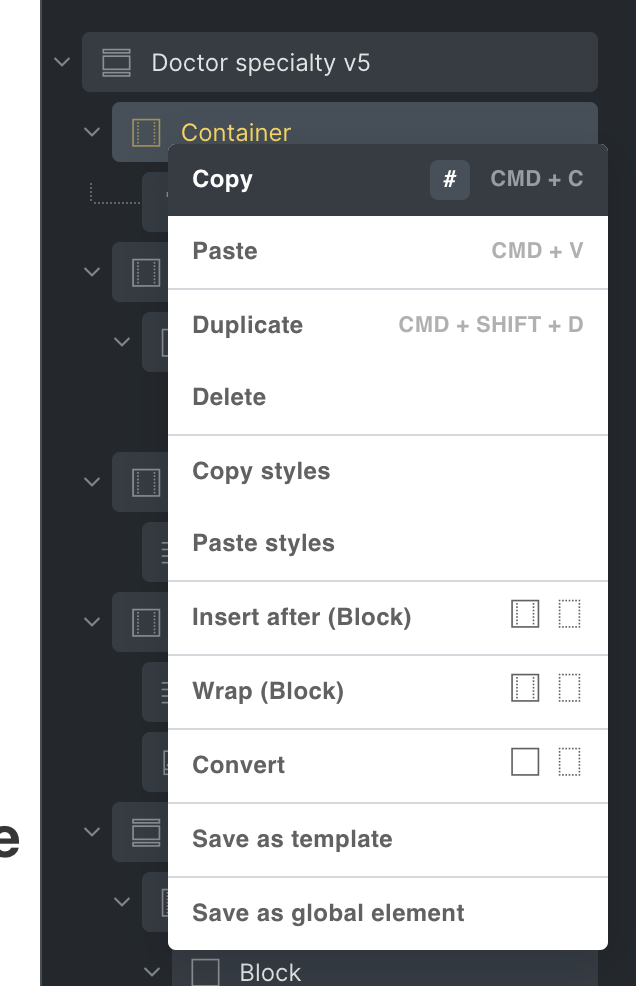
Task: Convert to dotted div icon
Action: tap(569, 762)
